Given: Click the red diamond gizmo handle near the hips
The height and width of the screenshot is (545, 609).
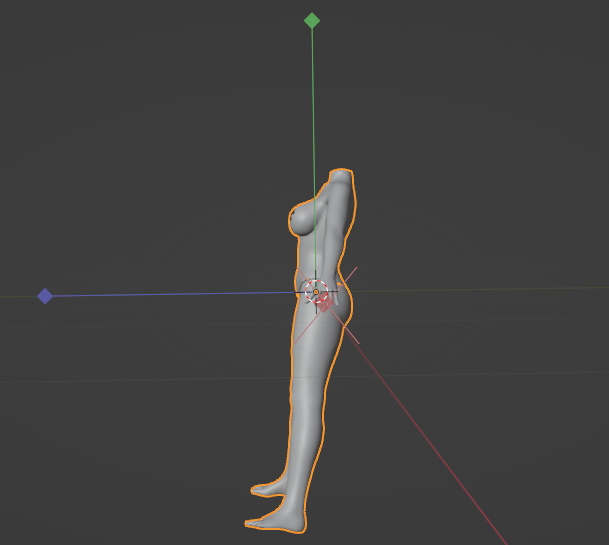Looking at the screenshot, I should coord(325,304).
